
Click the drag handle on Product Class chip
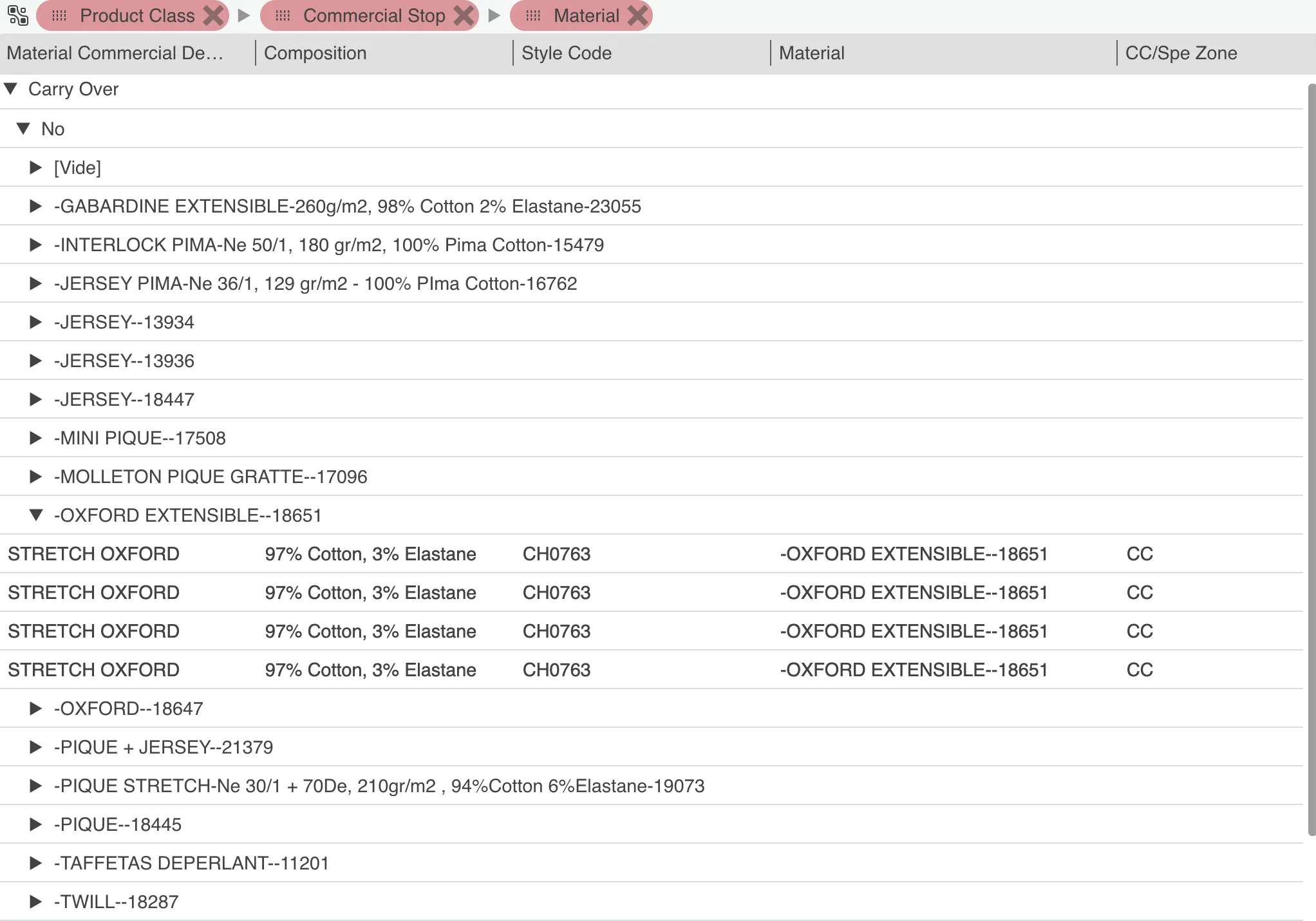pos(59,15)
